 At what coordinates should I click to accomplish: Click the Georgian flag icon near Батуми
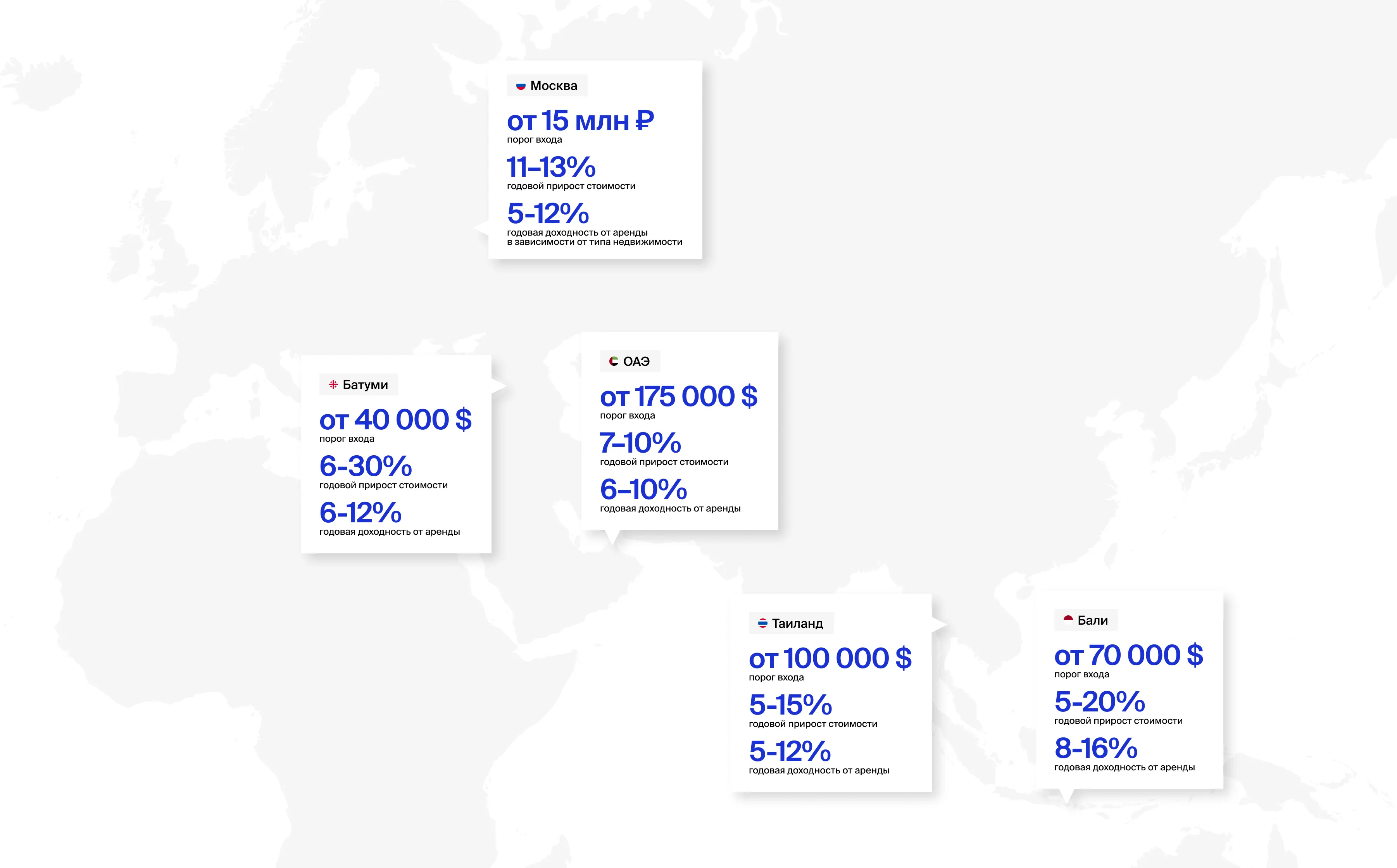click(333, 385)
